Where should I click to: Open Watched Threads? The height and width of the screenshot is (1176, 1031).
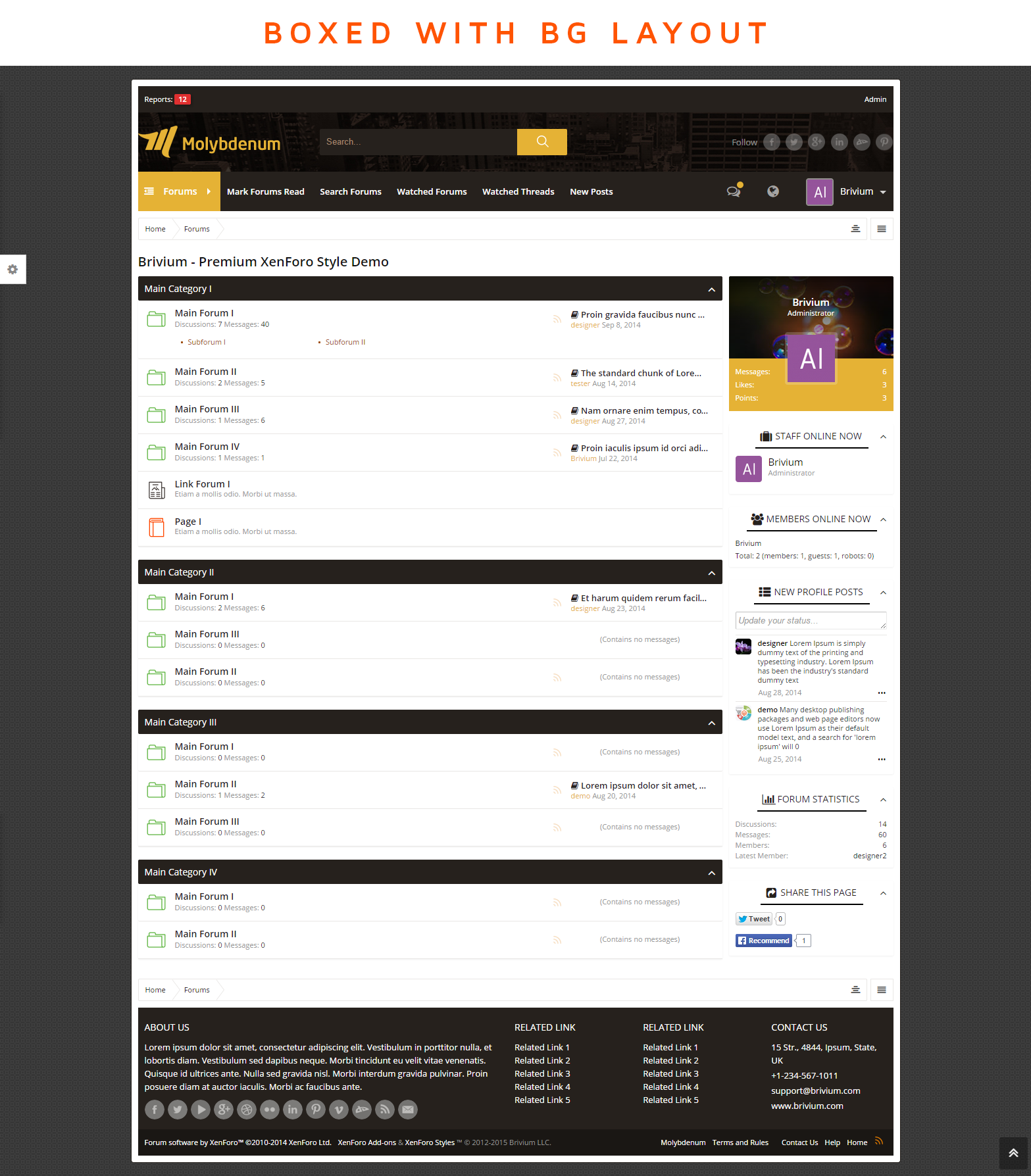coord(518,191)
